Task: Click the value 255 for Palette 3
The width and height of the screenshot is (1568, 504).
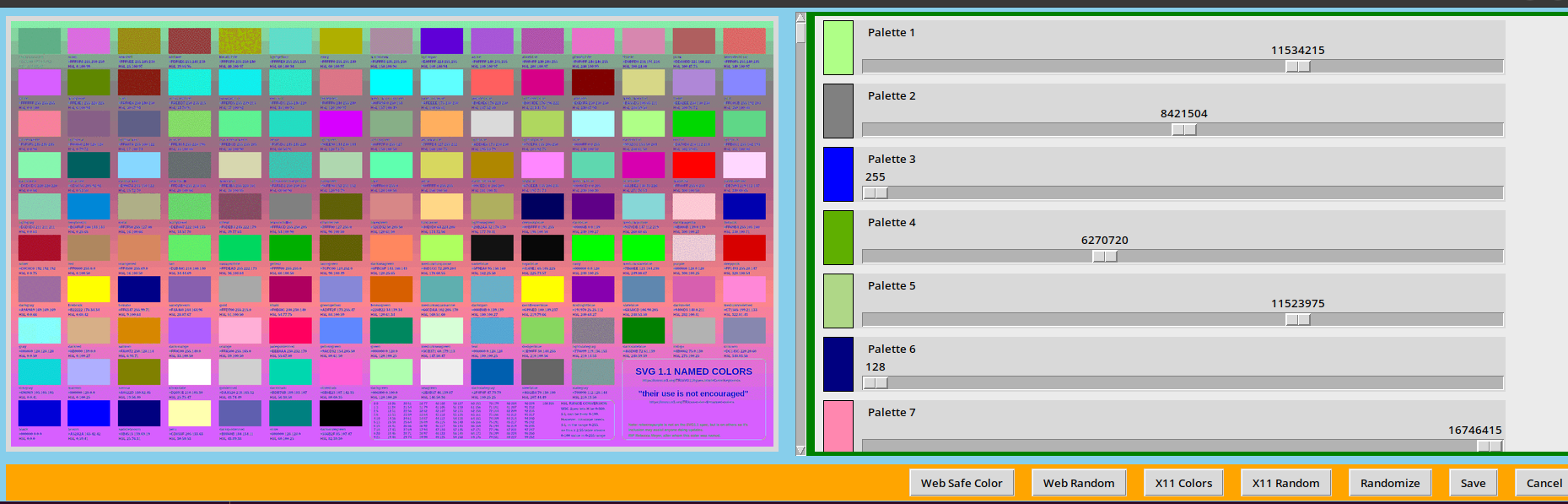Action: click(x=876, y=177)
